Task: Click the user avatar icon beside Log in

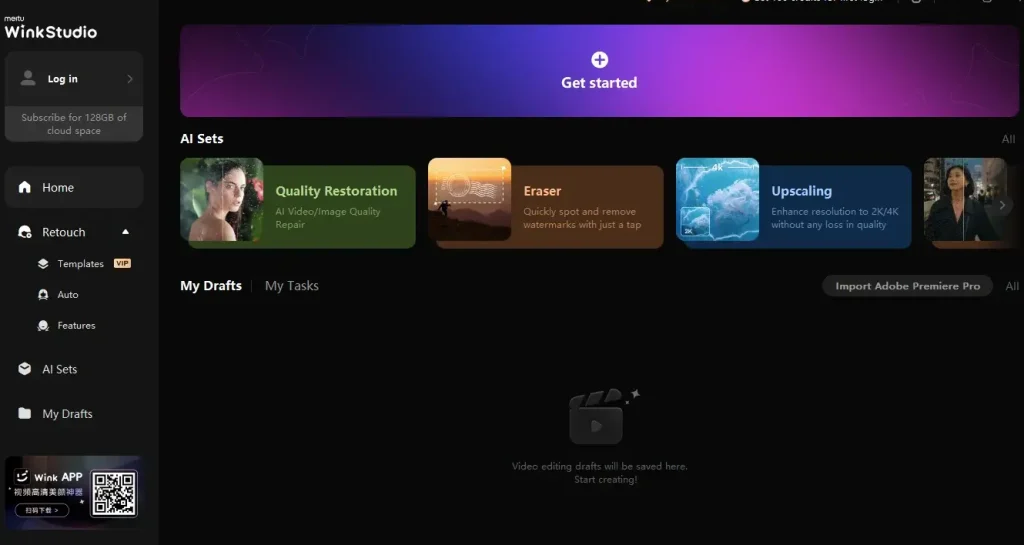Action: click(28, 79)
